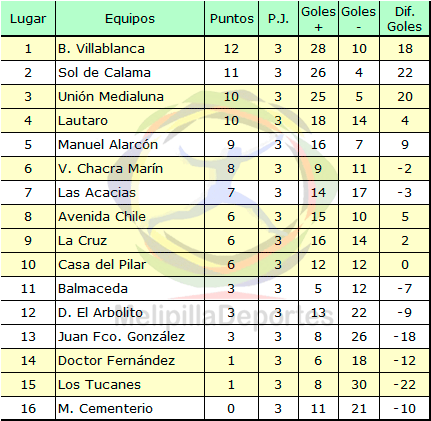431x421 pixels.
Task: Select the Lugar header cell
Action: pyautogui.click(x=28, y=19)
